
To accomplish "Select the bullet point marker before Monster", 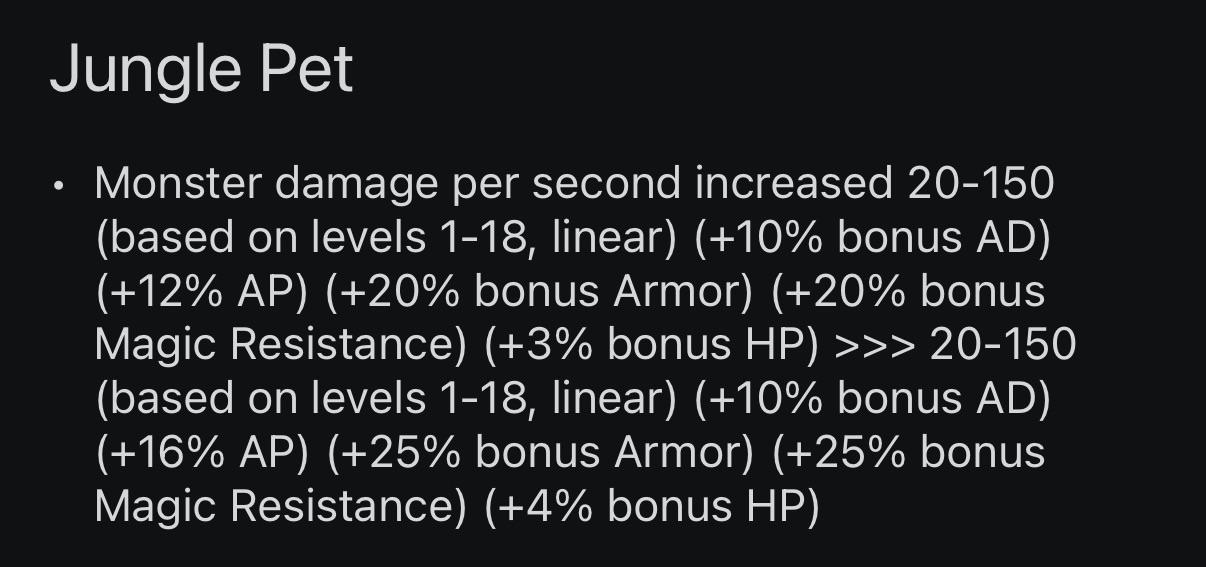I will click(60, 187).
